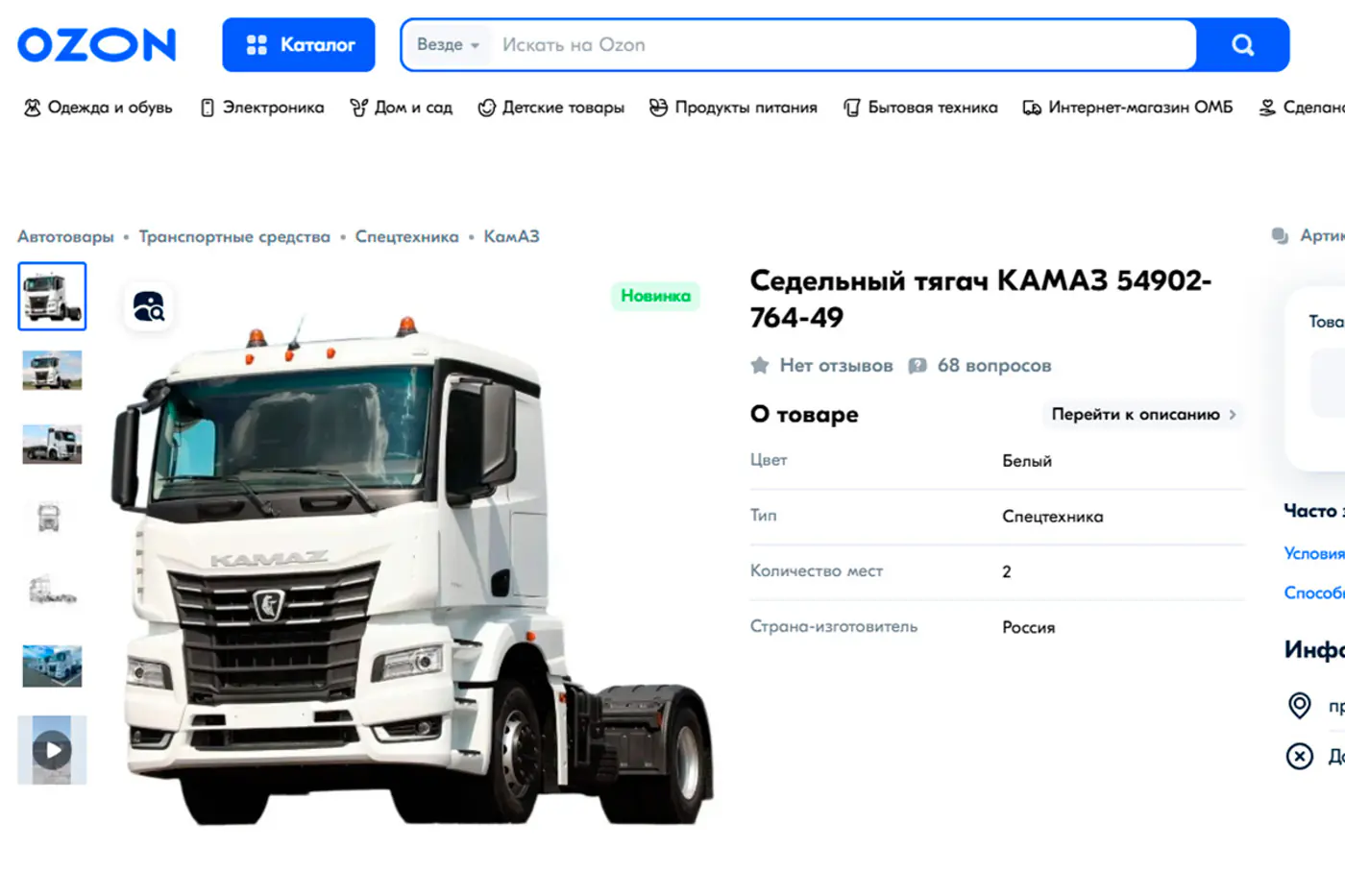Open Дом и сад category
Screen dimensions: 1345x896
click(413, 108)
